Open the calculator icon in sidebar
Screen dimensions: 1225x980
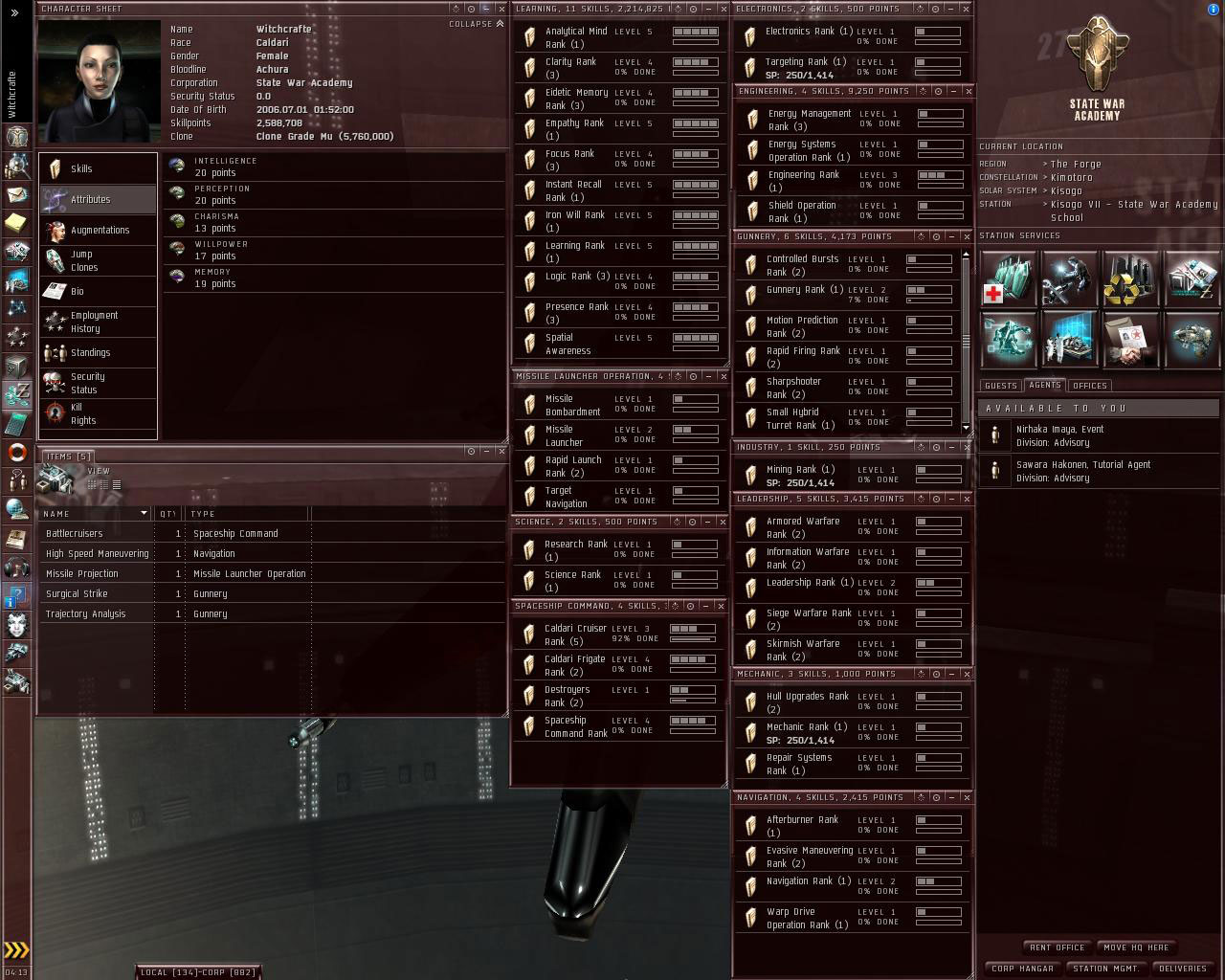(x=16, y=423)
